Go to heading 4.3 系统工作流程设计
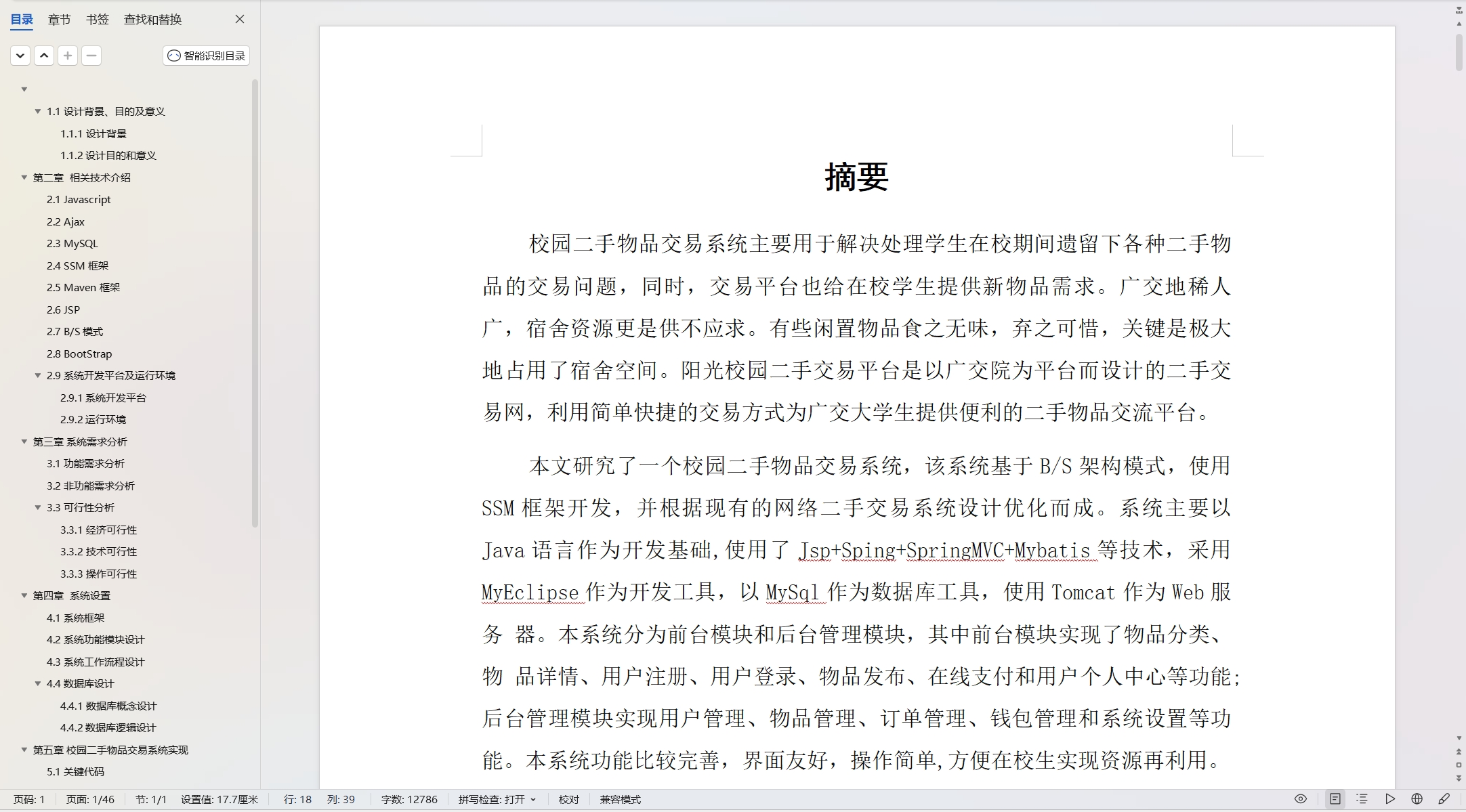The height and width of the screenshot is (812, 1466). click(x=96, y=662)
